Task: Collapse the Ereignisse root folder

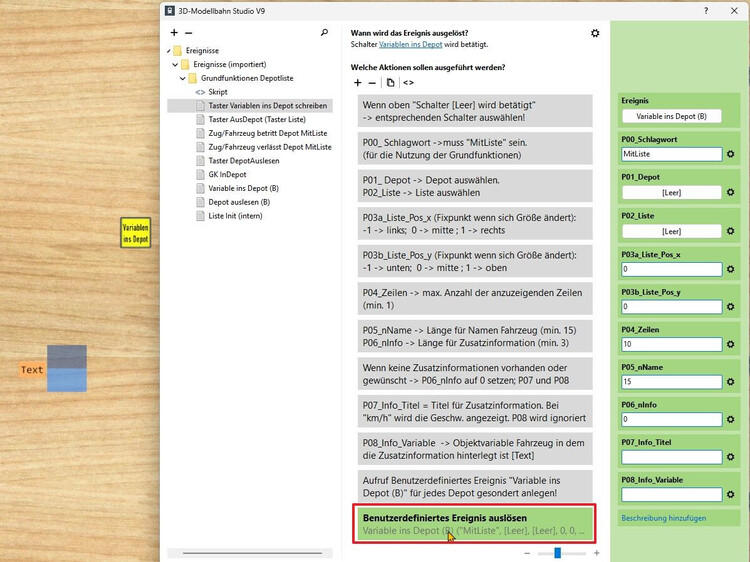Action: click(168, 51)
